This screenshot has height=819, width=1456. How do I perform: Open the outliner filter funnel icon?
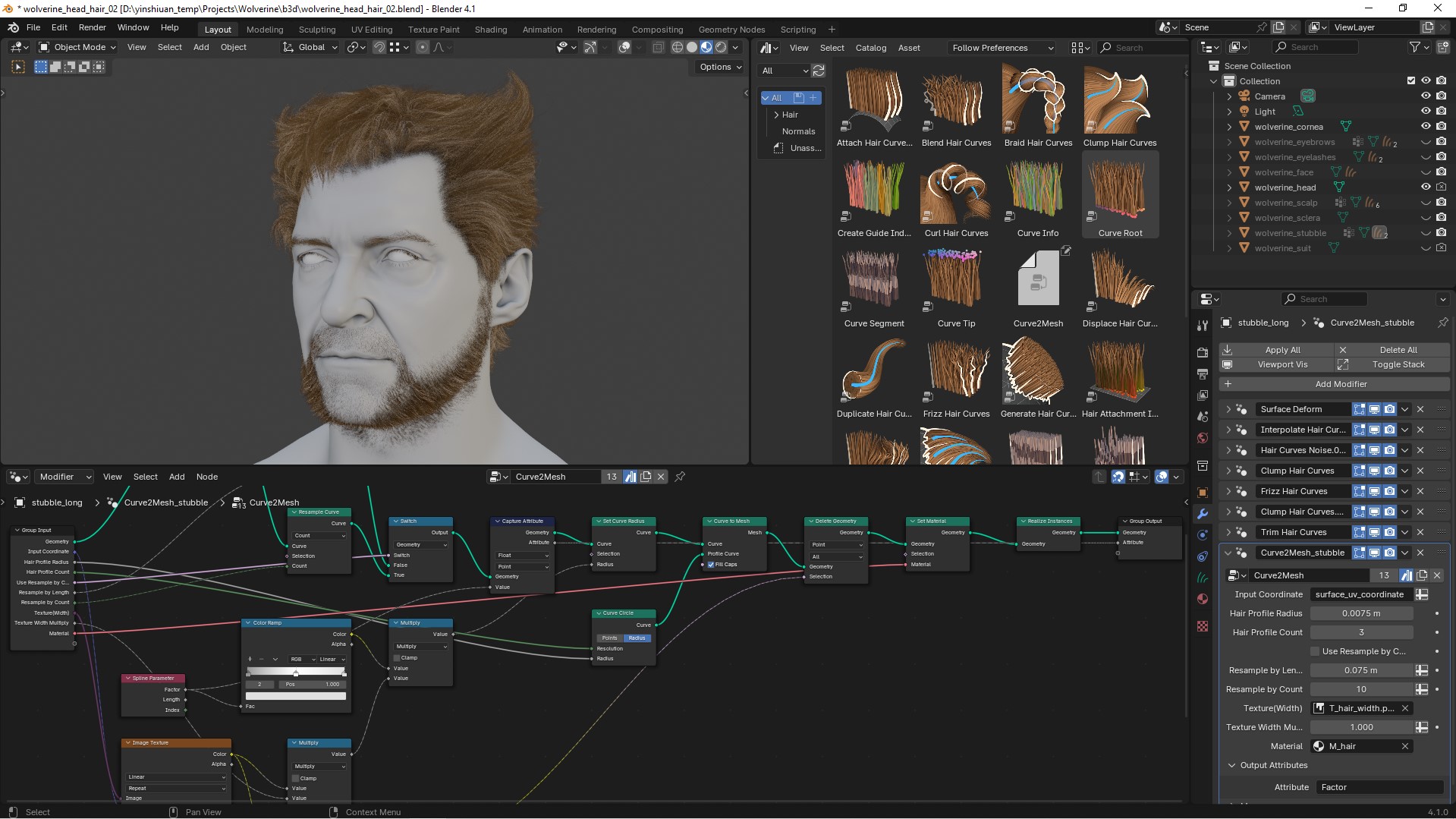click(x=1414, y=46)
